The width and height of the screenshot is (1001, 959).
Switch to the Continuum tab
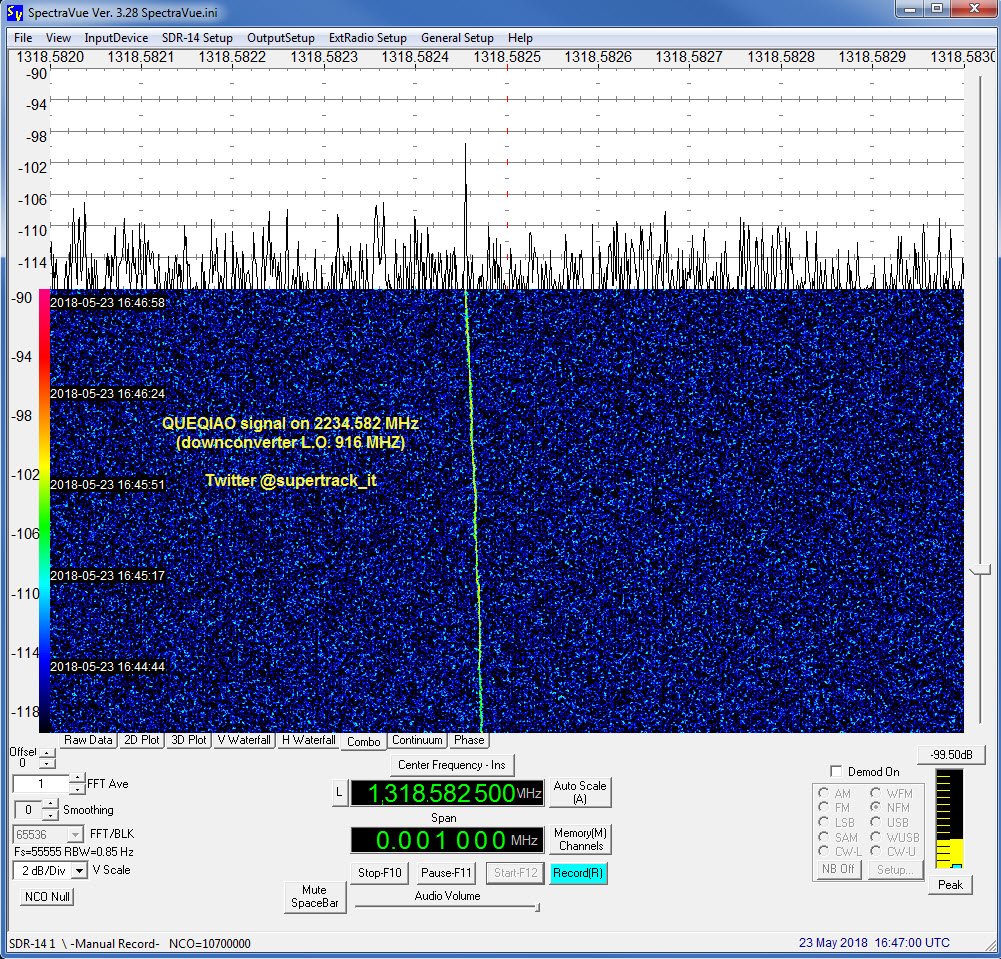pyautogui.click(x=417, y=741)
